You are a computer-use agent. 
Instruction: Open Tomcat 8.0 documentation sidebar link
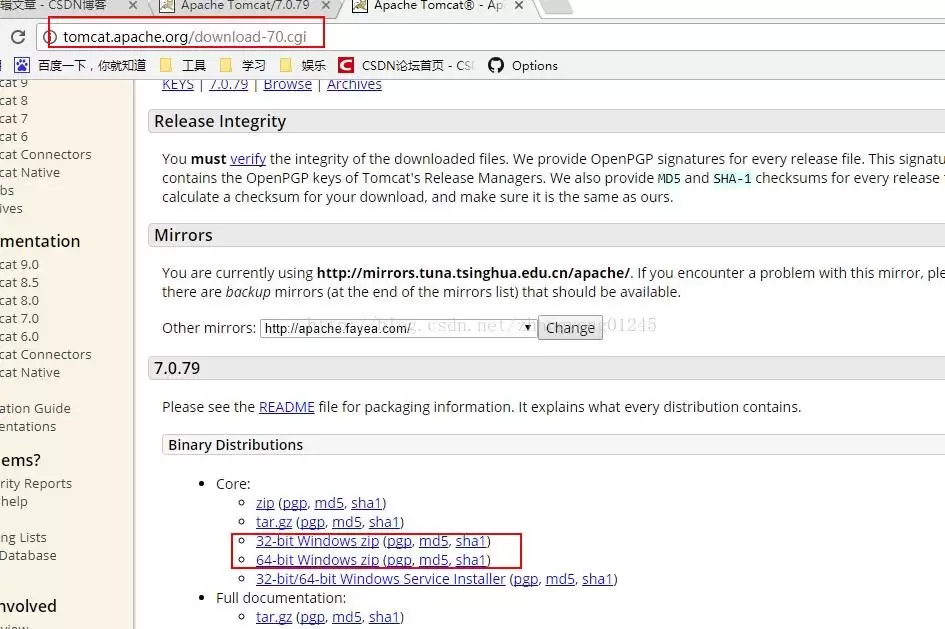tap(19, 301)
